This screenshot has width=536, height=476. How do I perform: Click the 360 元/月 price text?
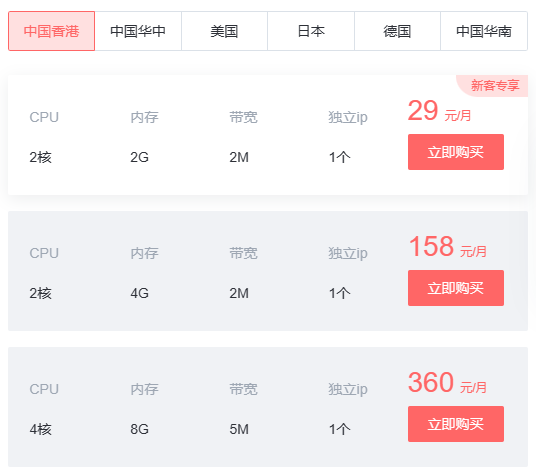pos(447,383)
